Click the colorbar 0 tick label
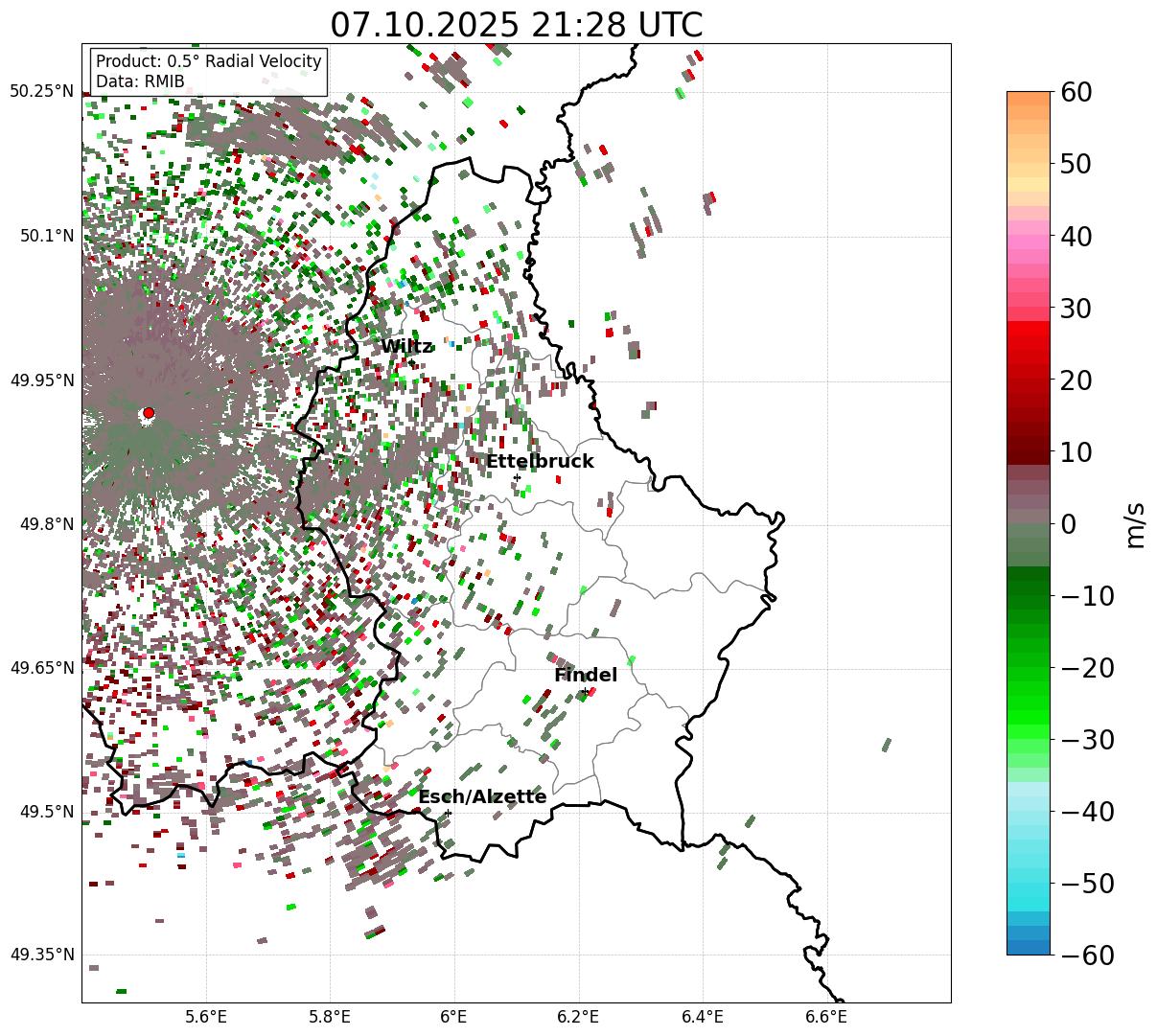The image size is (1157, 1036). [x=1069, y=524]
